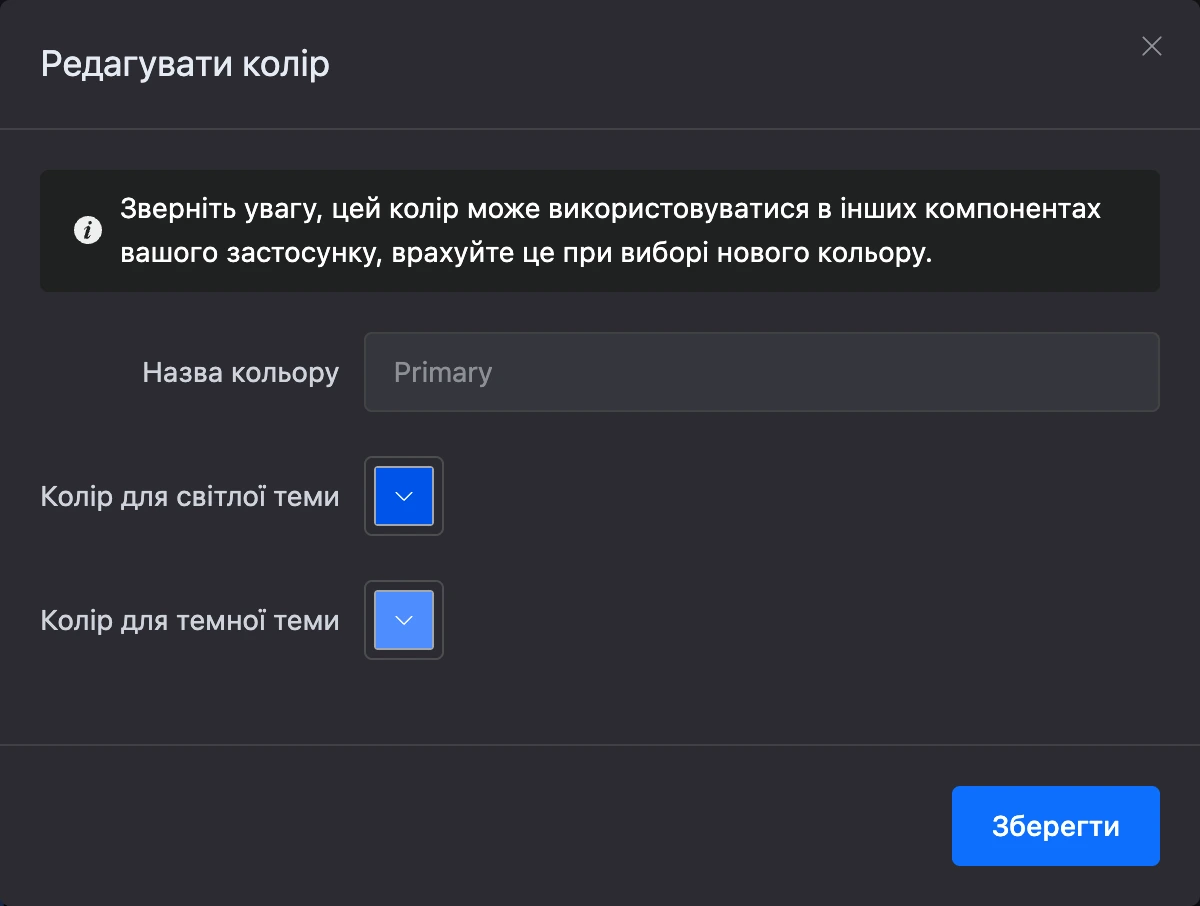Click the Назва кольору label
This screenshot has height=906, width=1200.
pyautogui.click(x=241, y=373)
